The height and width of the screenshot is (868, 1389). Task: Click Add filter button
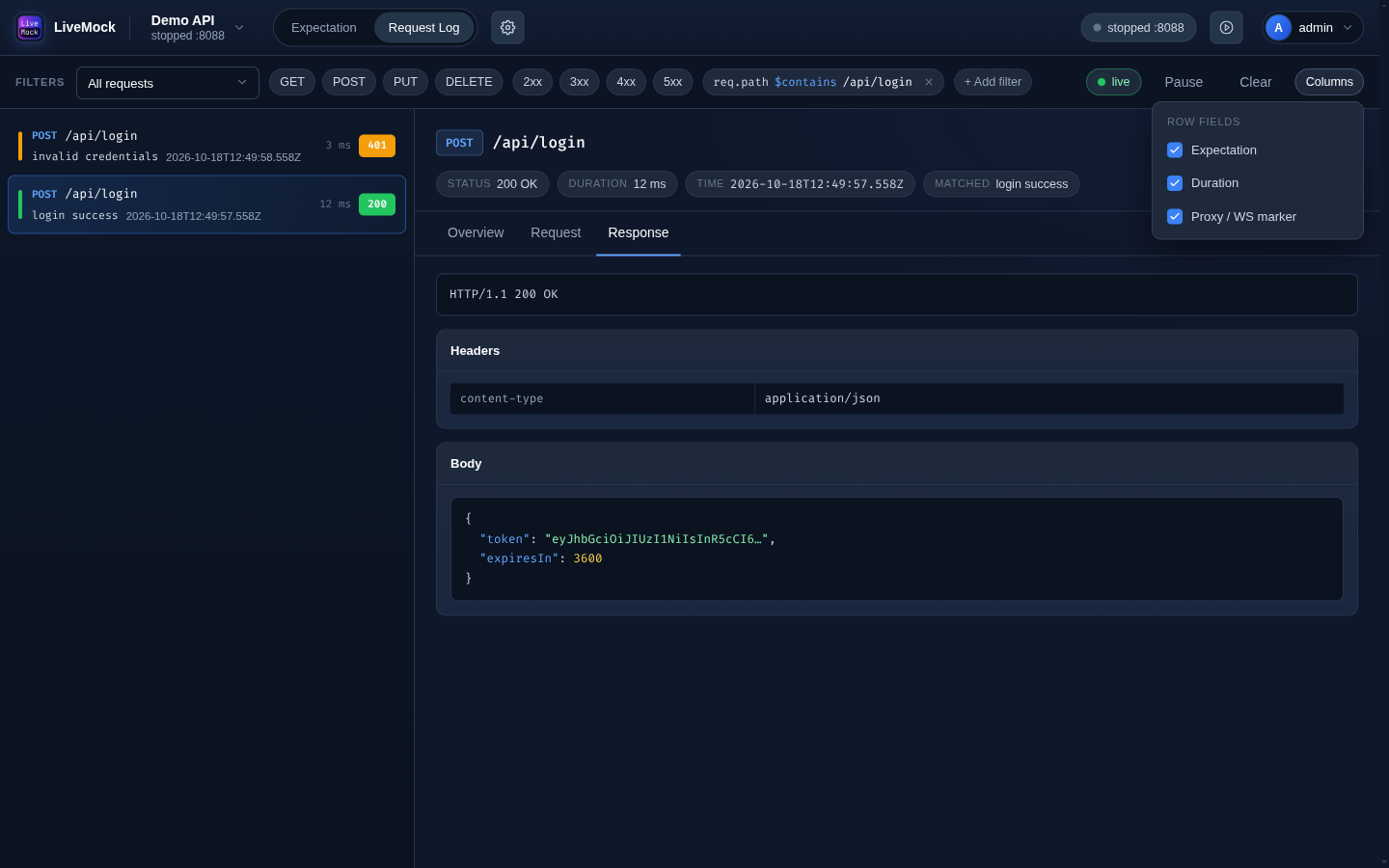(x=993, y=82)
